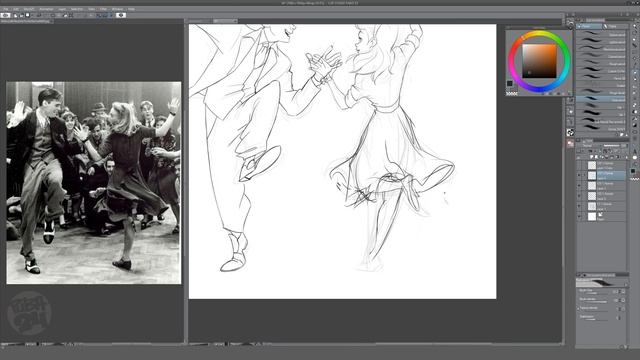Click the transparent color checker in tool palette
Screen dimensions: 640x360
pyautogui.click(x=635, y=179)
